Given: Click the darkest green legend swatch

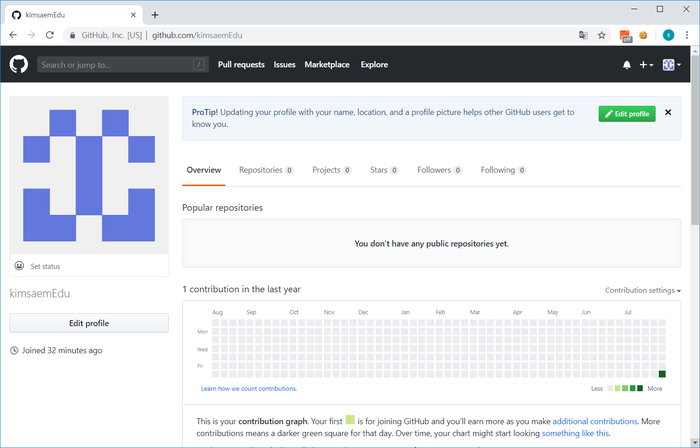Looking at the screenshot, I should (x=640, y=388).
